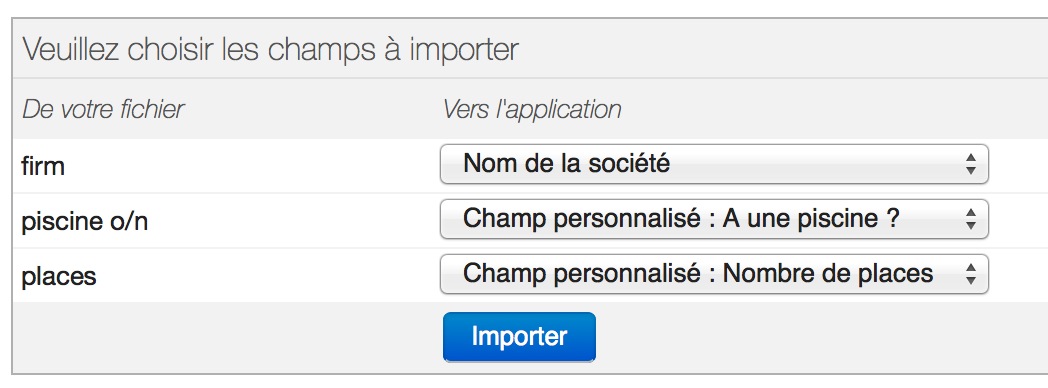1048x388 pixels.
Task: Click the up arrow in "A une piscine ?" selector
Action: click(x=971, y=212)
